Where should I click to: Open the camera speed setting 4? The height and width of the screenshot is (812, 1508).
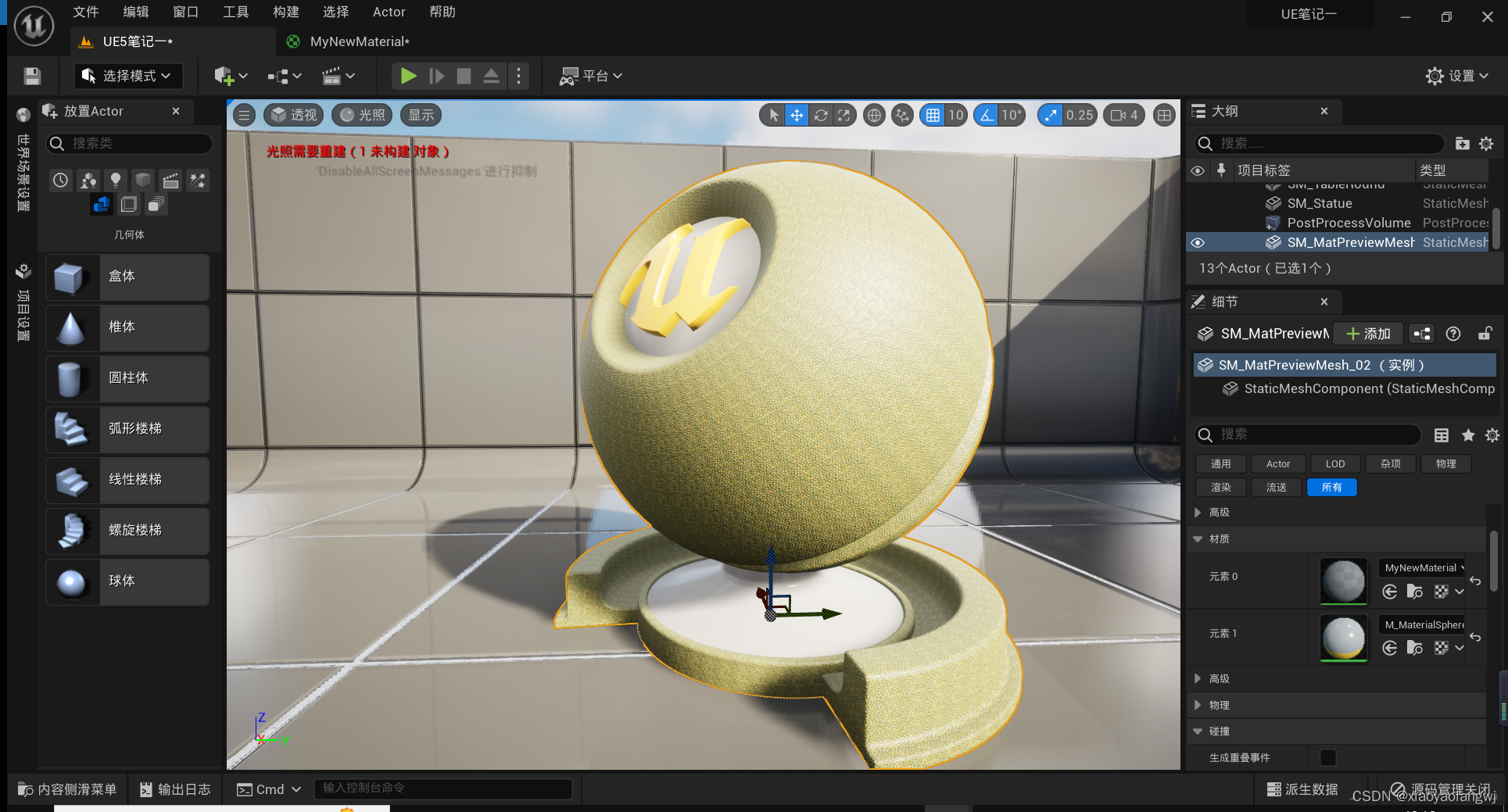(1124, 115)
